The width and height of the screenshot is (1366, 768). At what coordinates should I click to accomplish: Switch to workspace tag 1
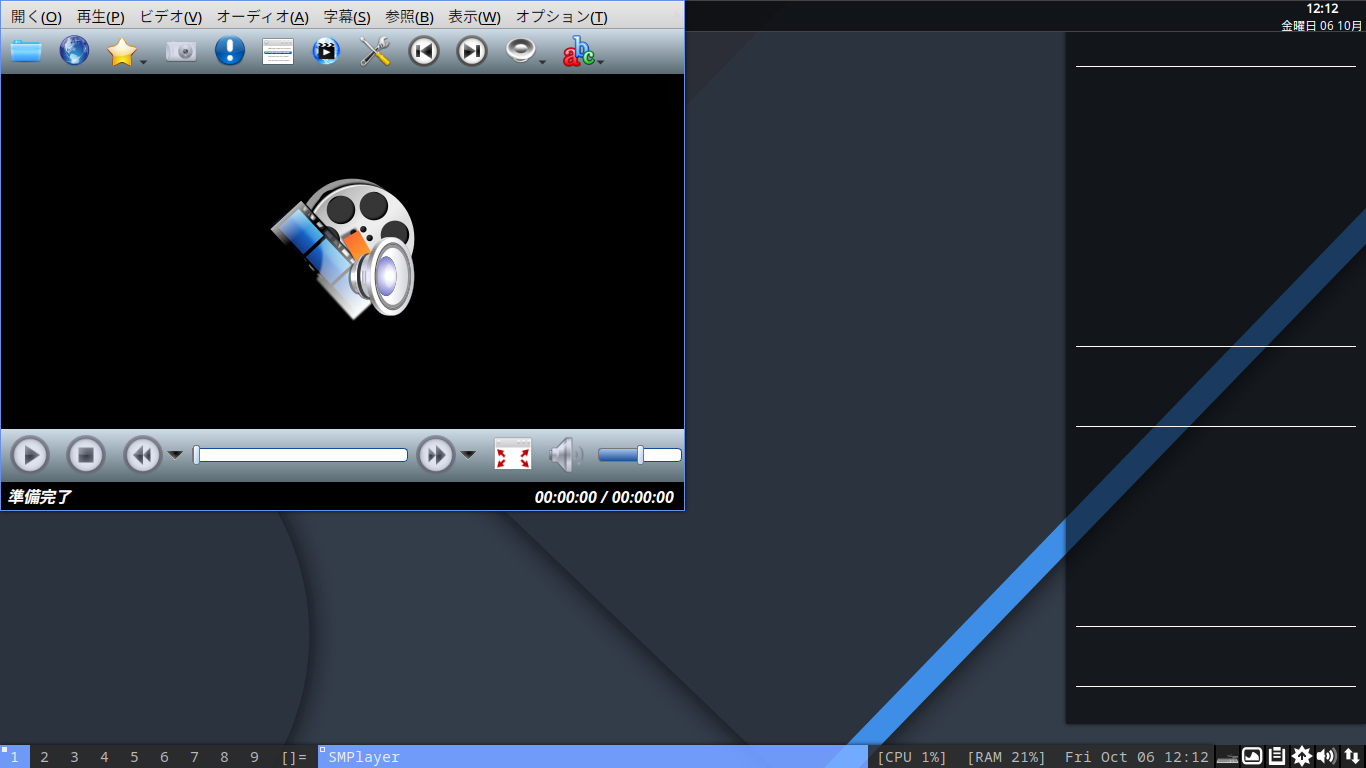15,757
